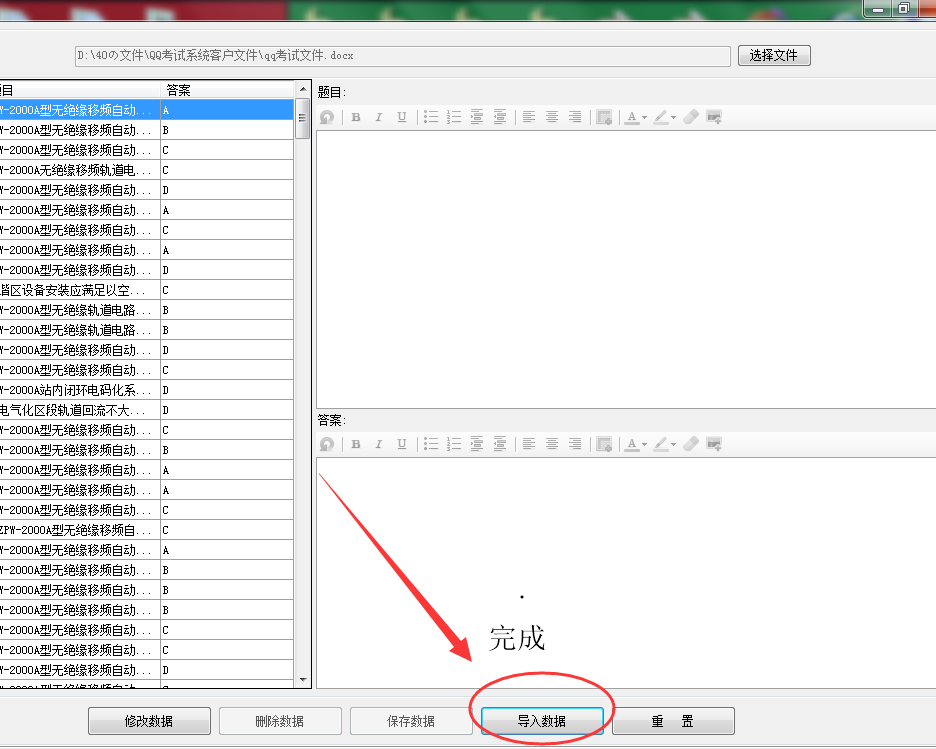This screenshot has width=936, height=749.
Task: Center-align text in the 题目 editor toolbar
Action: click(x=552, y=117)
